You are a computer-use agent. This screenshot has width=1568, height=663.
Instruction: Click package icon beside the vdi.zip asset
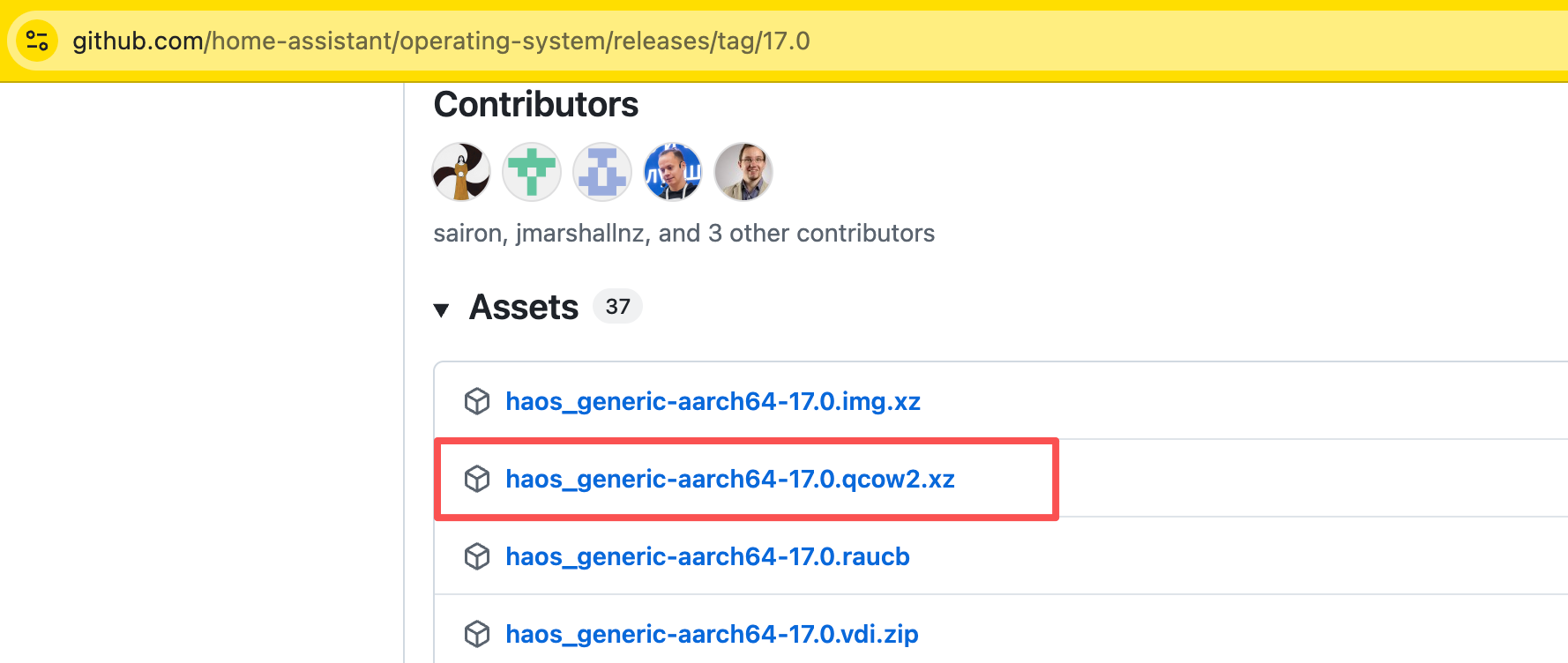tap(477, 634)
